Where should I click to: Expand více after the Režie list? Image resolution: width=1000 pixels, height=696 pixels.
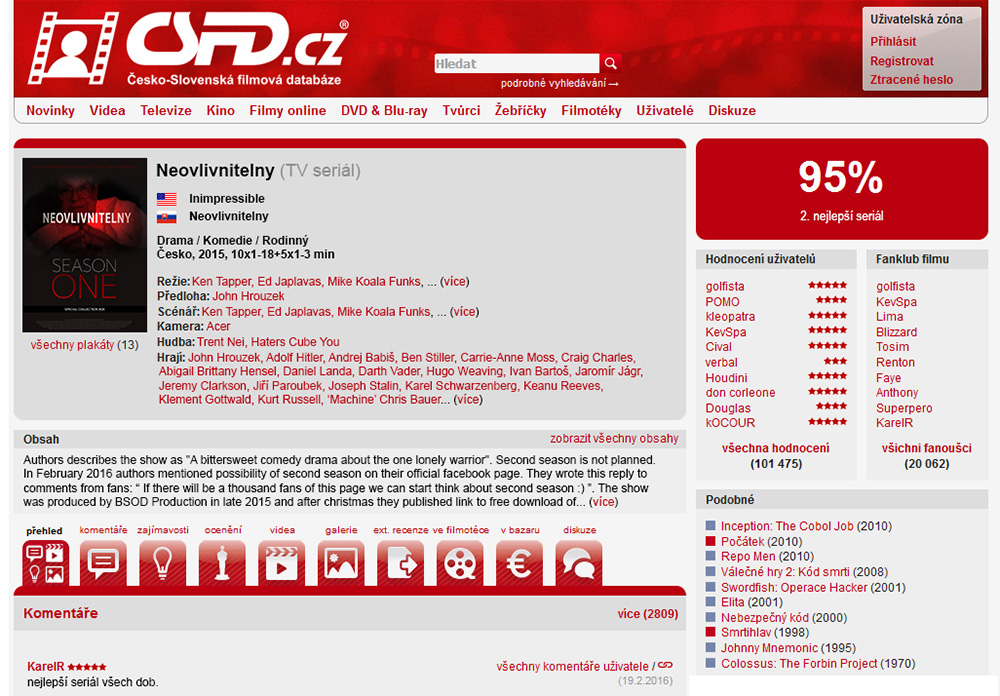click(455, 281)
